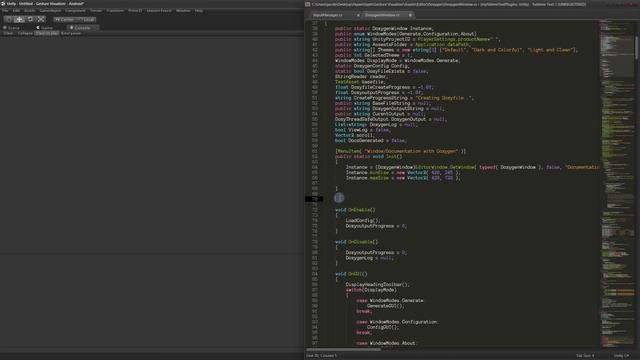Screen dimensions: 640x360
Task: Open the Terrain menu in Unity
Action: click(x=96, y=11)
